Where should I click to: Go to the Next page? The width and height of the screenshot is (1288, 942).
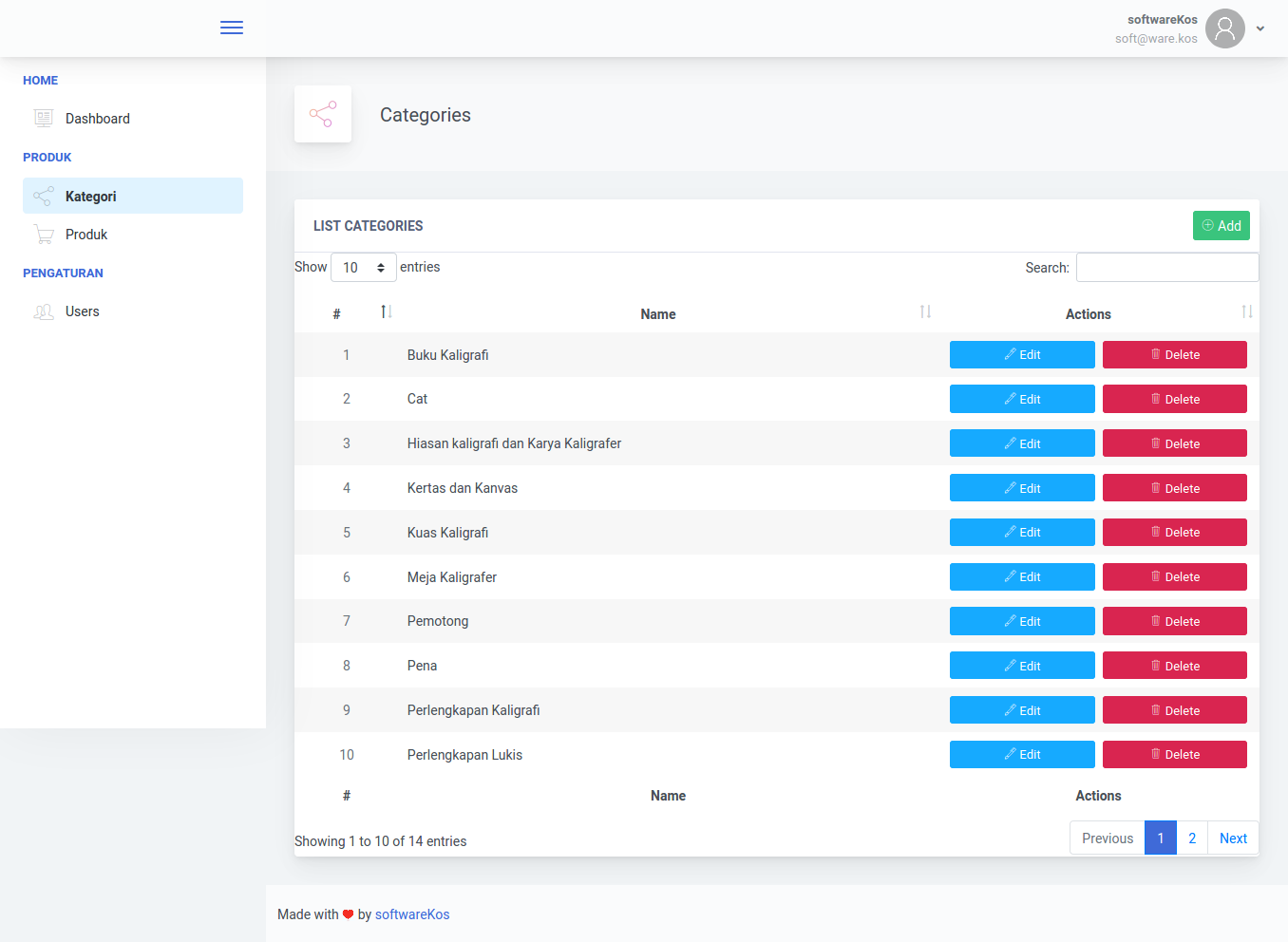click(1233, 838)
